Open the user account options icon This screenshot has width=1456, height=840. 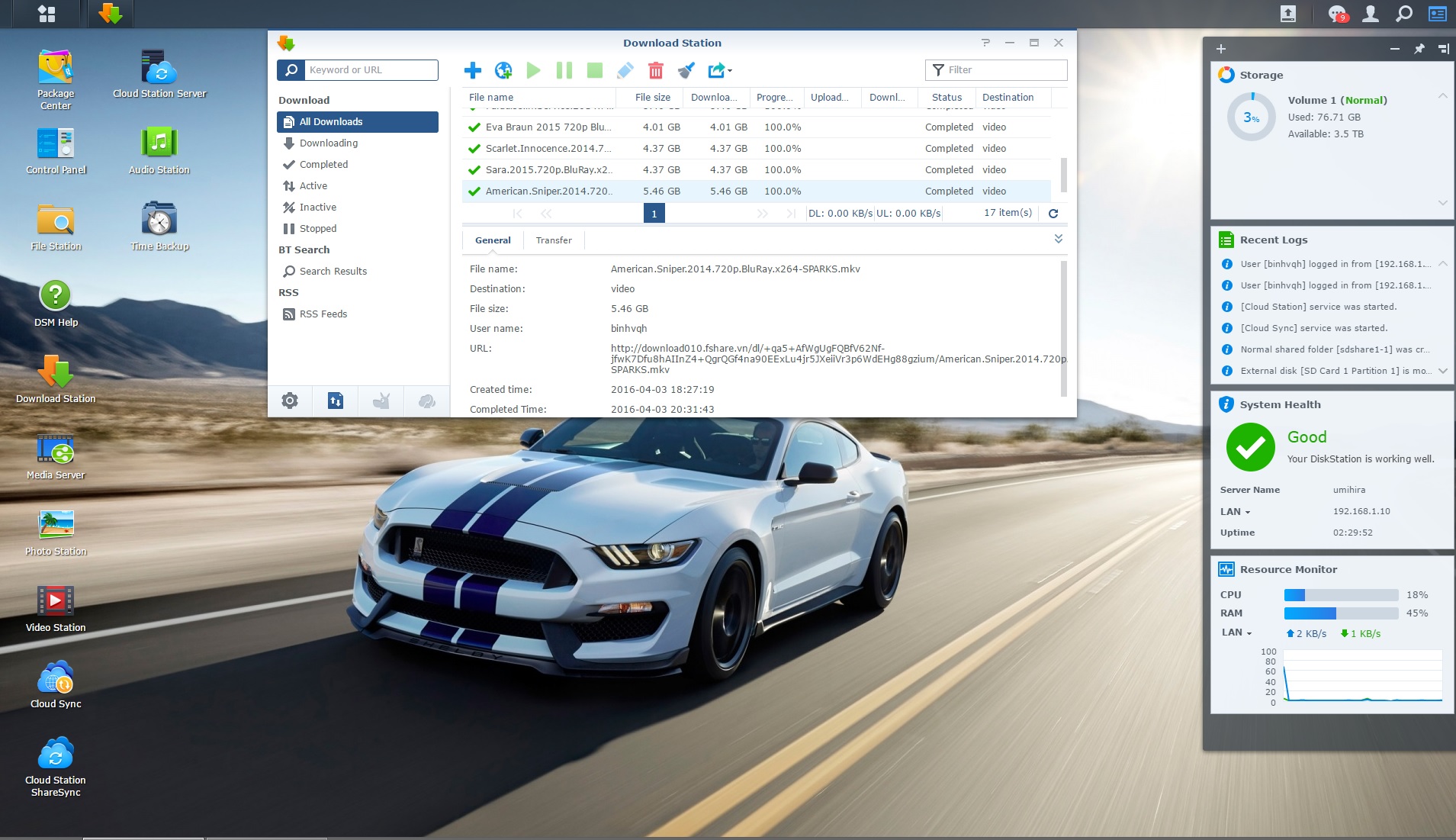(x=1371, y=14)
